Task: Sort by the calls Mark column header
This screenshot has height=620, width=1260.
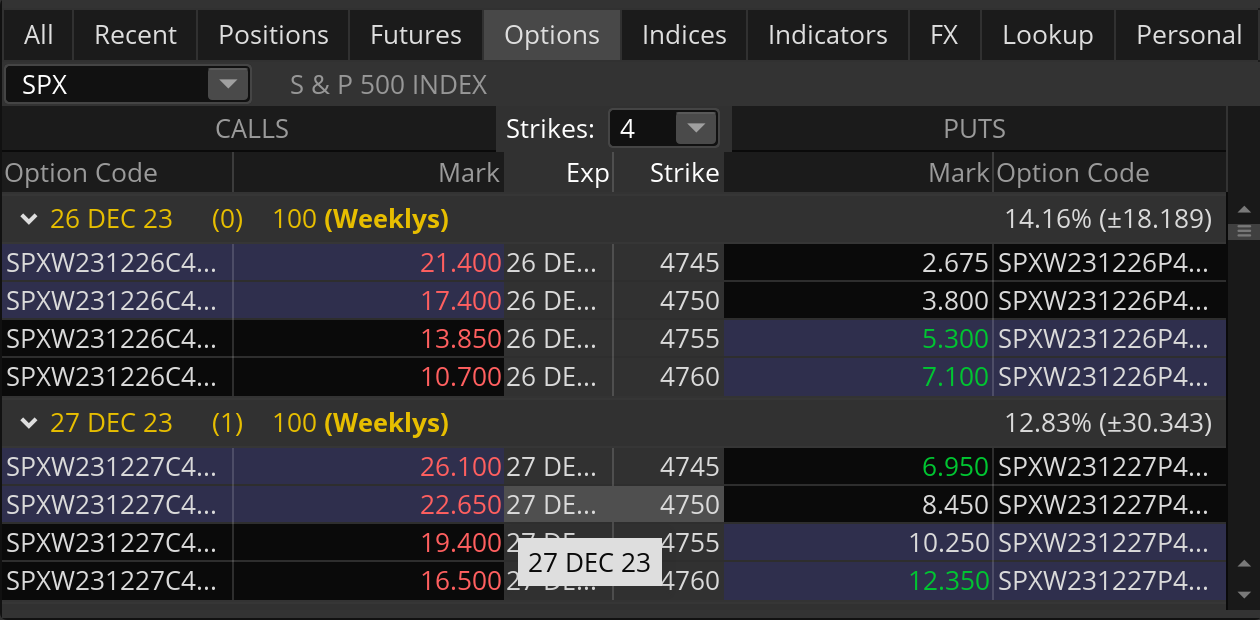Action: click(x=369, y=173)
